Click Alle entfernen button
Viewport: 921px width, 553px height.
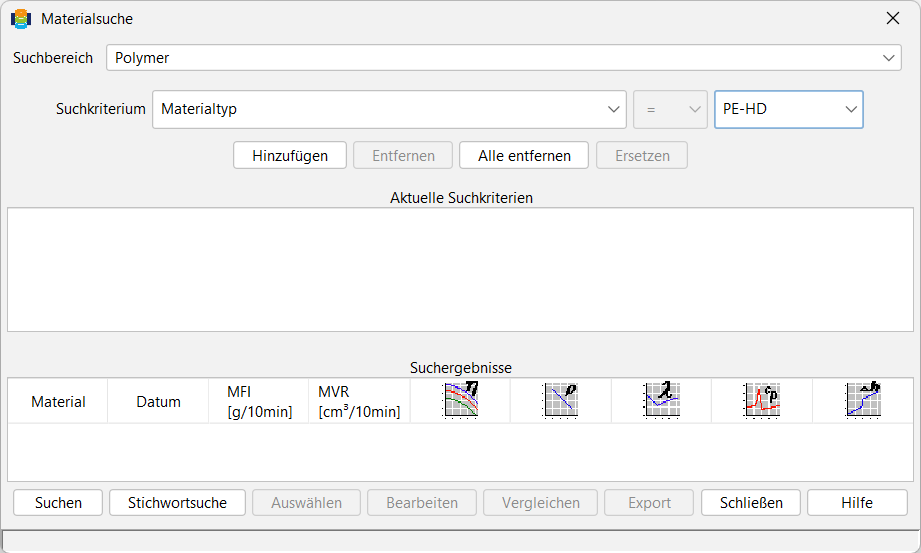click(524, 156)
